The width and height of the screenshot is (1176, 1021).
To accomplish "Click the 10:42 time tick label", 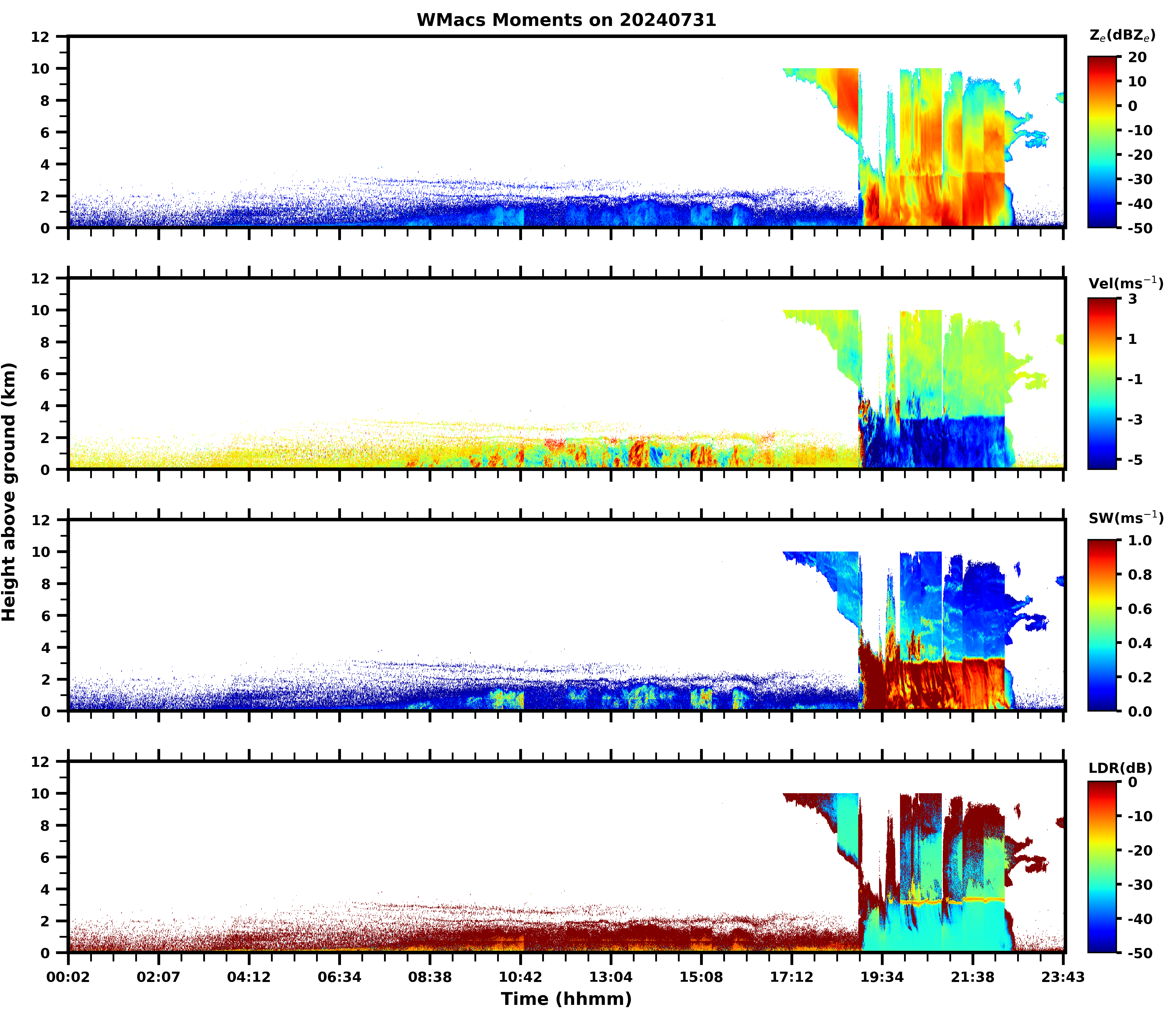I will (521, 977).
